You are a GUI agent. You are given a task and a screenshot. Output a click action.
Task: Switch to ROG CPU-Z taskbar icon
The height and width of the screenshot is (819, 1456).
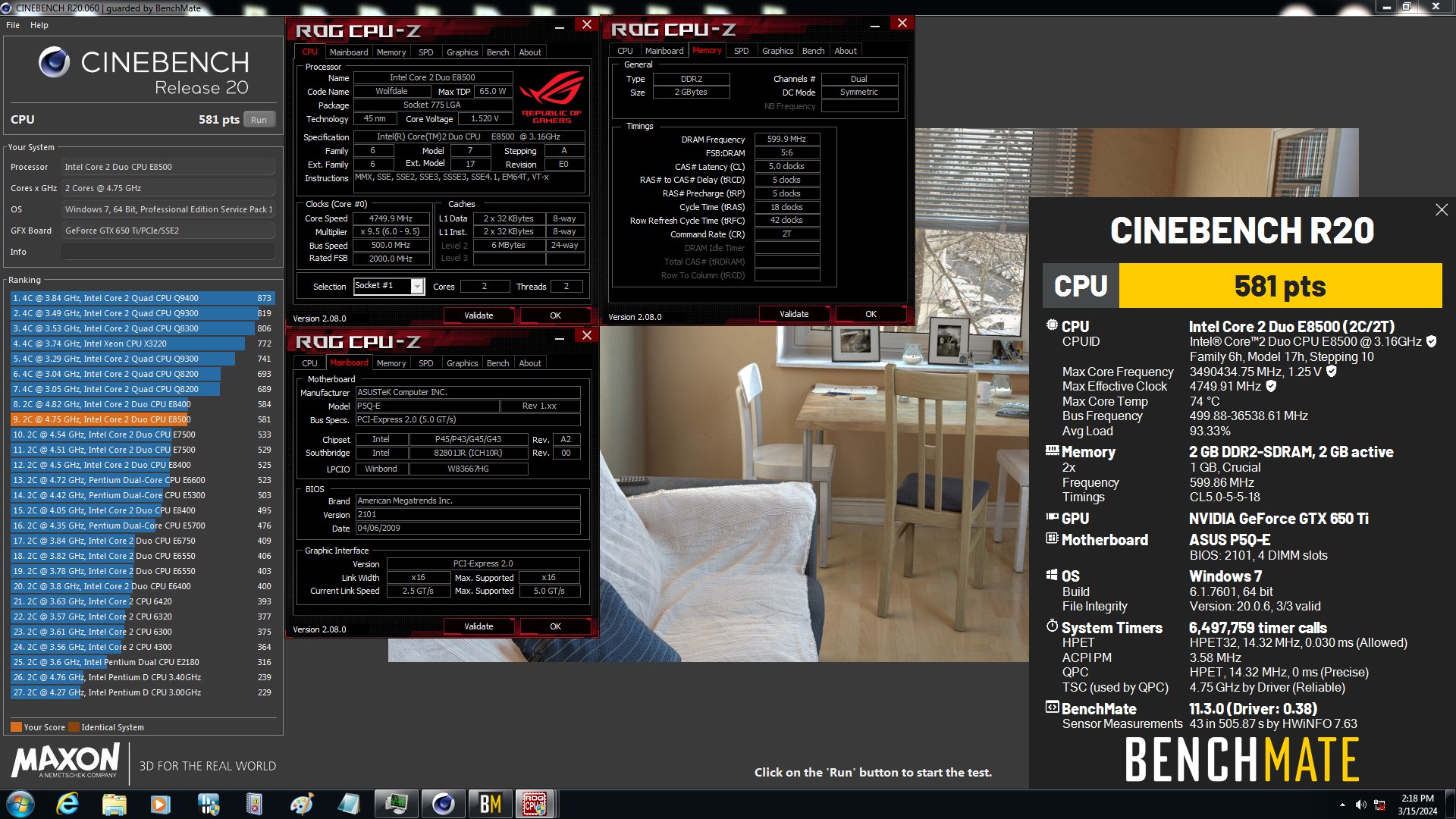[535, 804]
